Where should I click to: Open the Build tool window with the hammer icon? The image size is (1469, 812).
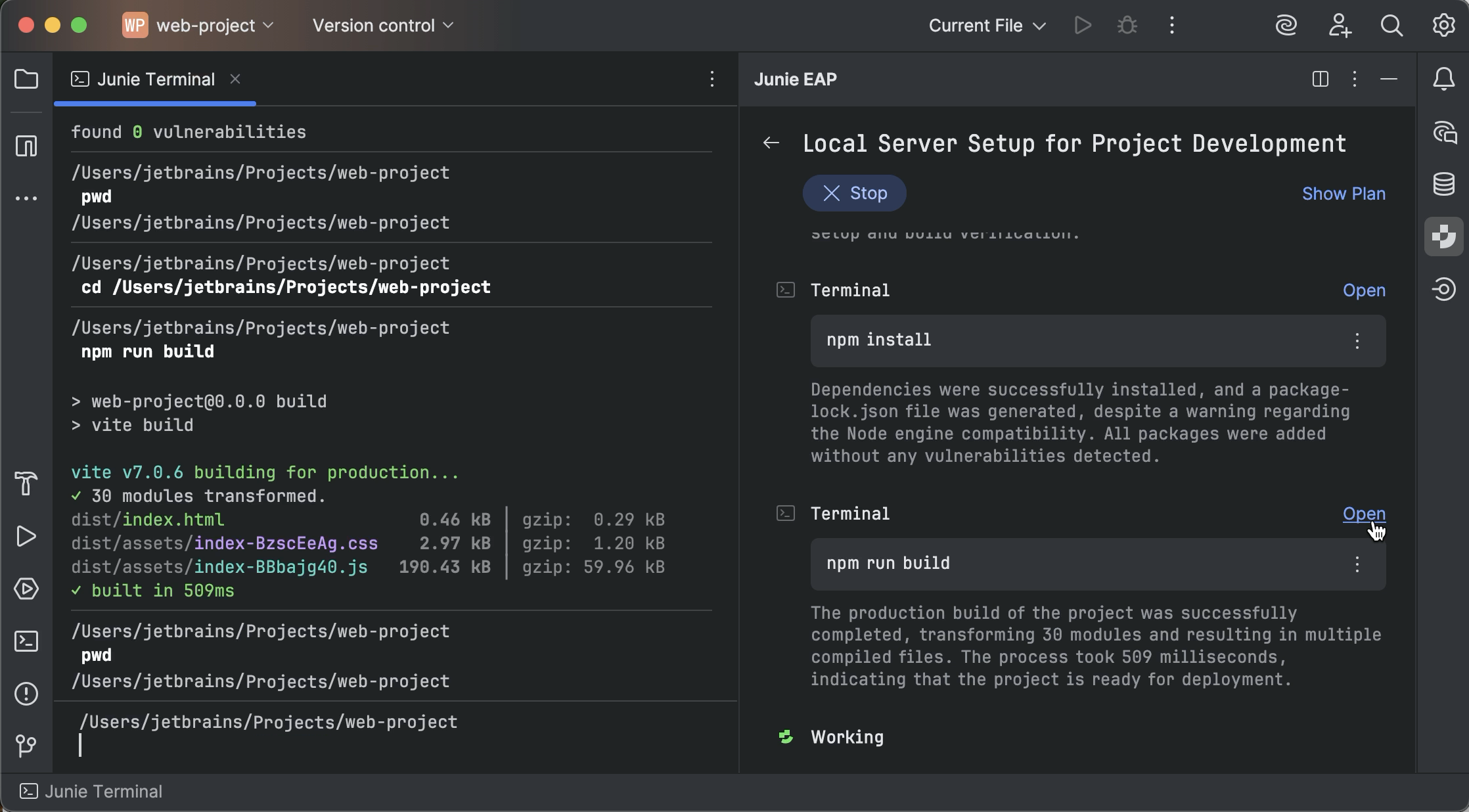point(26,484)
